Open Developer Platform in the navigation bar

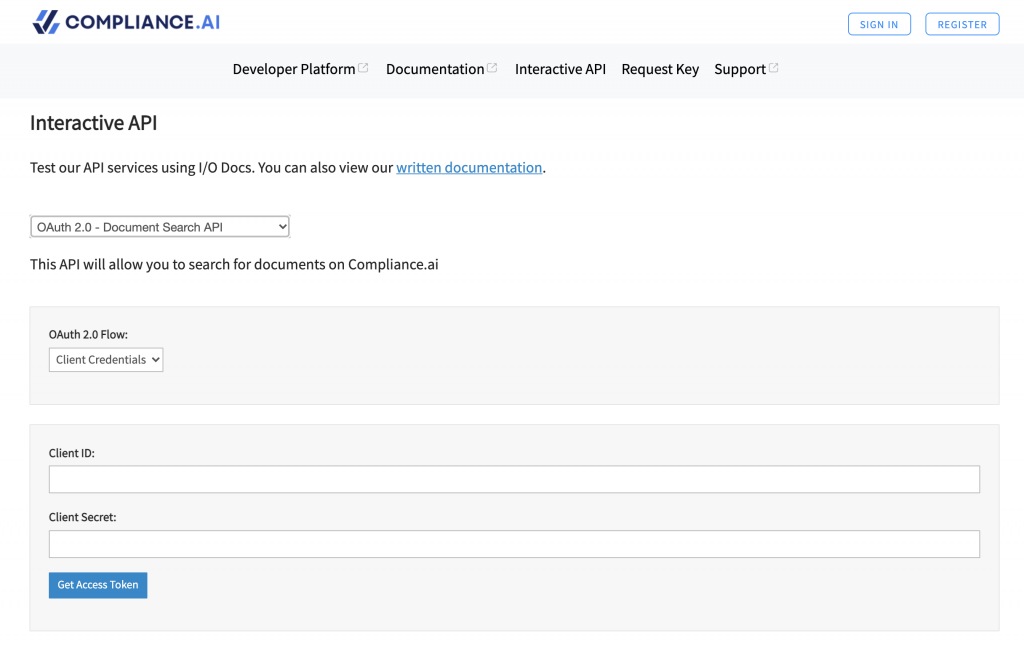[x=294, y=69]
